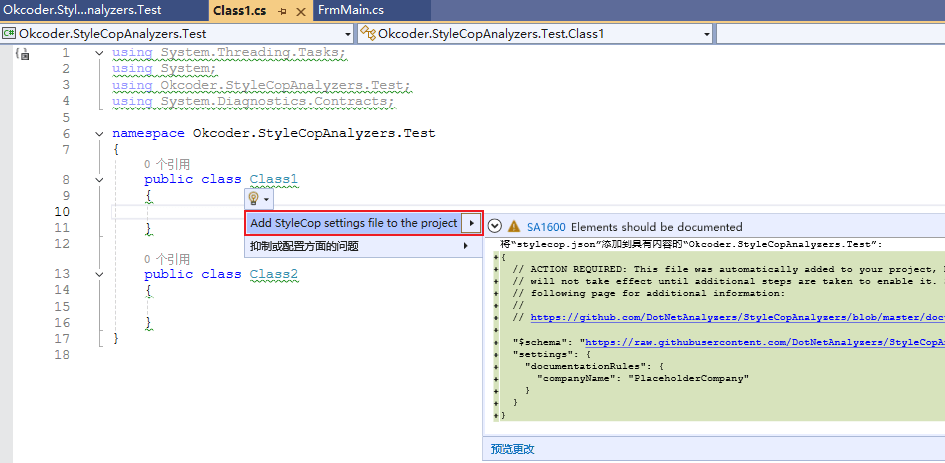Click the class icon beside Okcoder.StyleCopAnalyzers.Test.Class1
This screenshot has width=945, height=463.
click(368, 33)
